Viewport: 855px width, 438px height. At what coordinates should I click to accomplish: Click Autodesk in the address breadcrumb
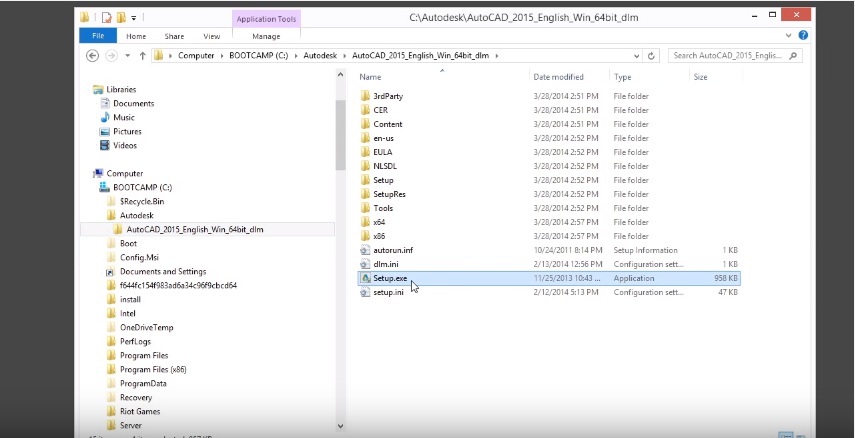[x=321, y=56]
